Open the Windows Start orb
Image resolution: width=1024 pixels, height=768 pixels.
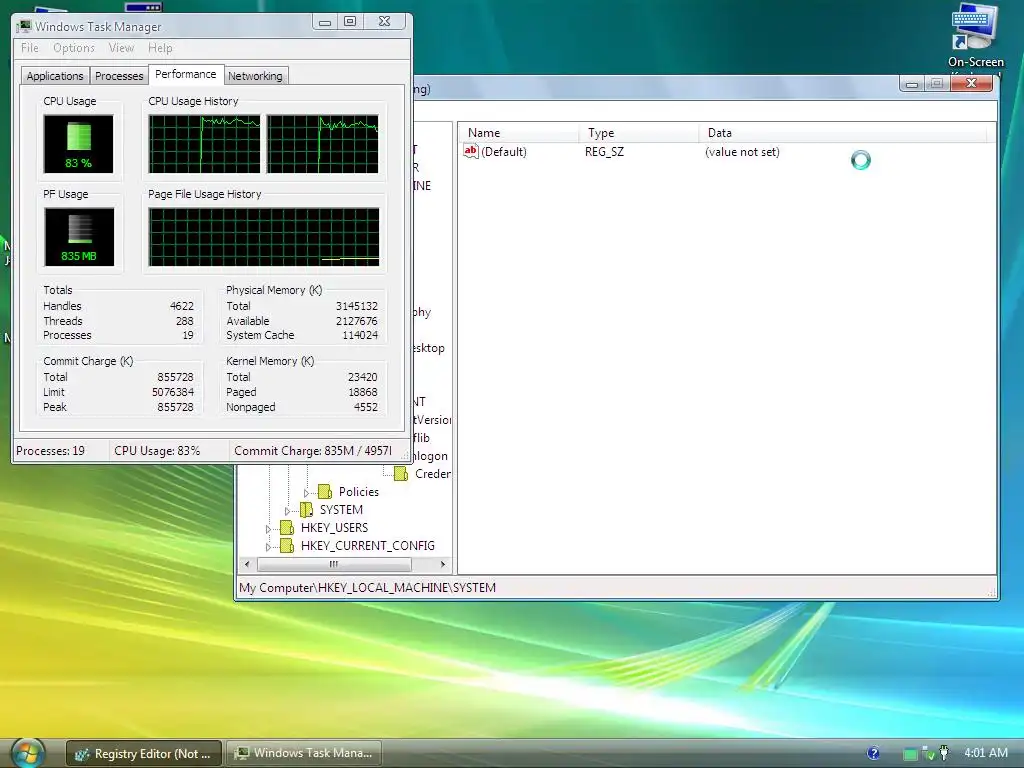(27, 752)
